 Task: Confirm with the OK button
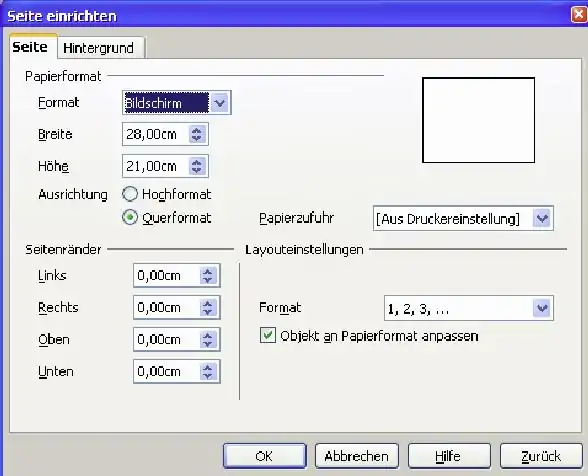click(264, 456)
